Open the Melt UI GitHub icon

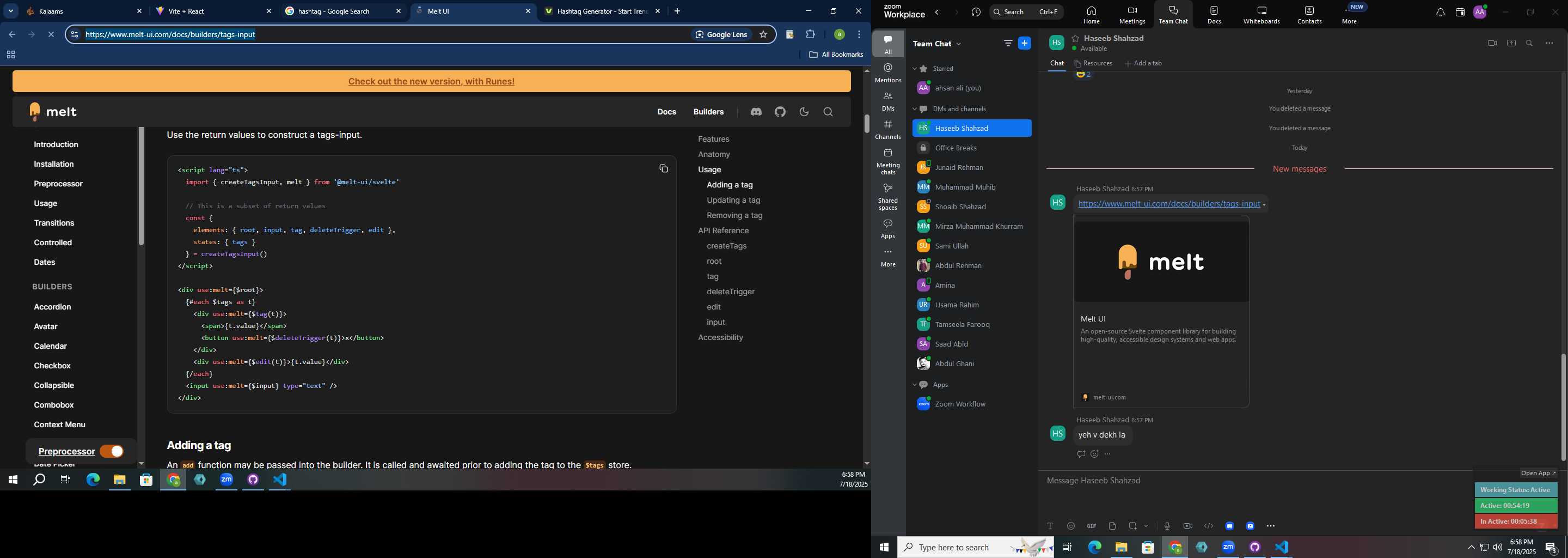click(x=780, y=112)
